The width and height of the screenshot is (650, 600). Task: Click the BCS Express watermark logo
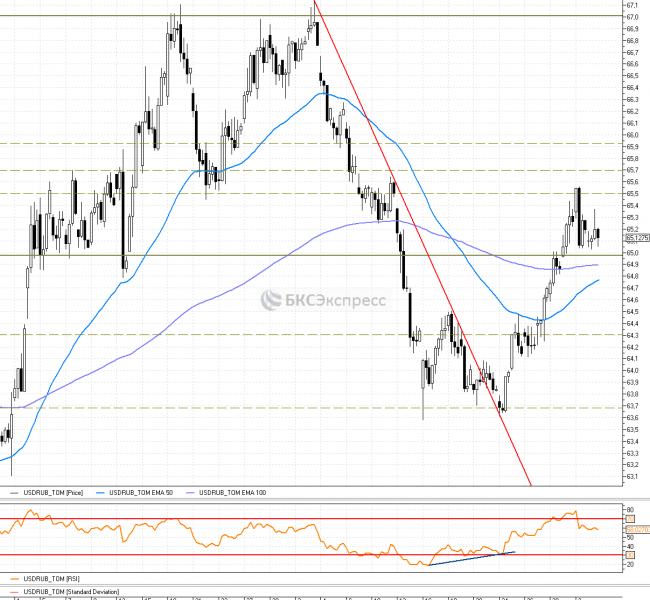point(324,300)
